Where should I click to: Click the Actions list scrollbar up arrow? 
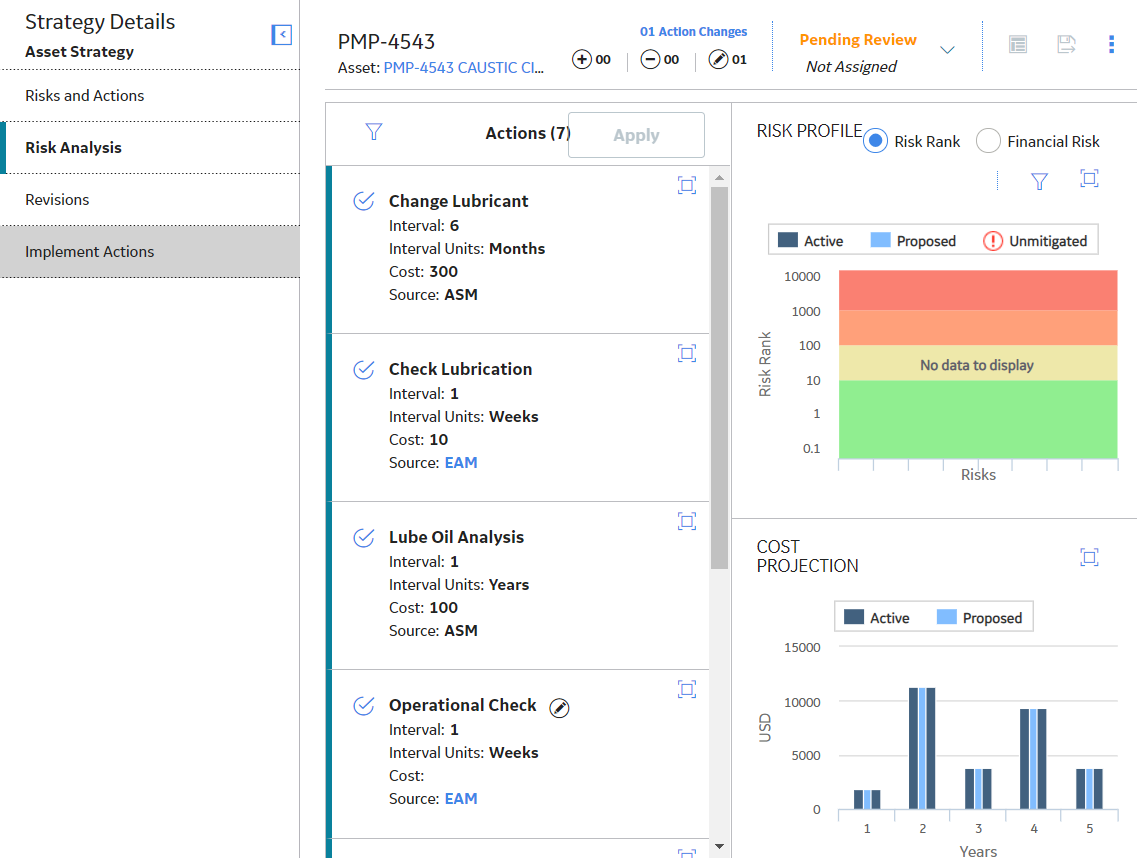click(x=719, y=178)
